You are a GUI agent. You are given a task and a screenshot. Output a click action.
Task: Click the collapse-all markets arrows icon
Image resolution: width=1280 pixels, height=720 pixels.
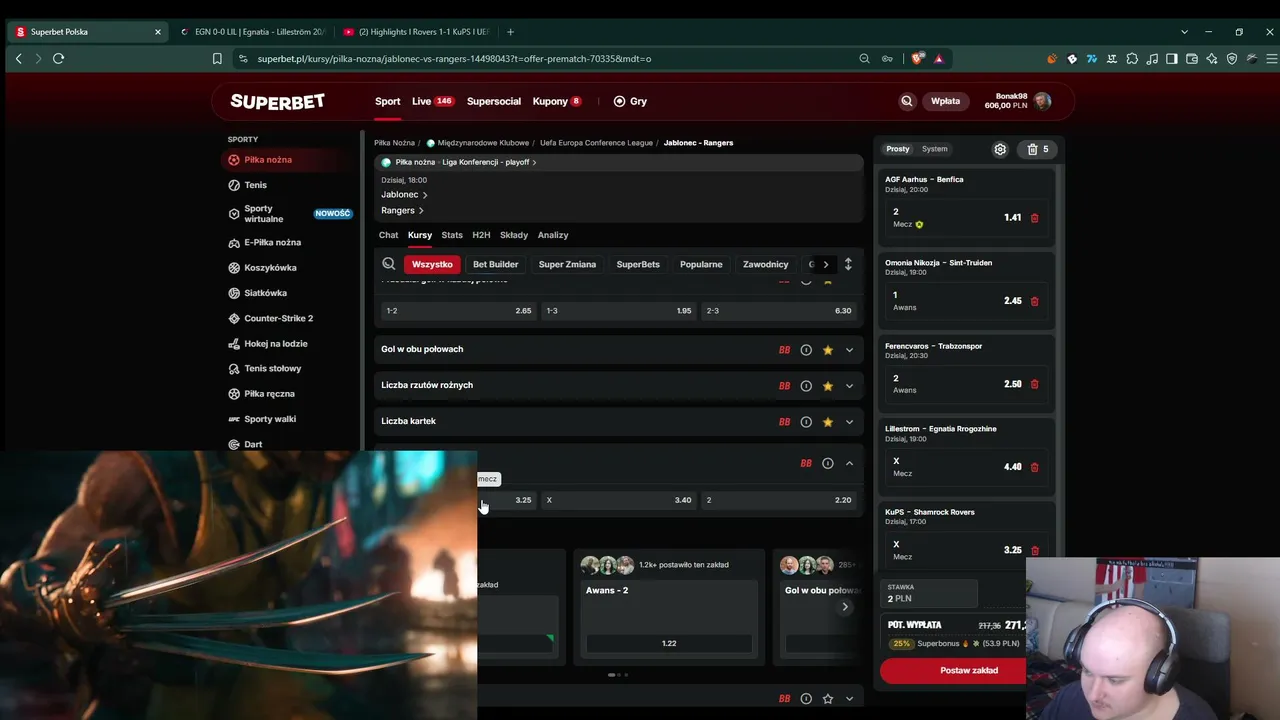pos(848,264)
